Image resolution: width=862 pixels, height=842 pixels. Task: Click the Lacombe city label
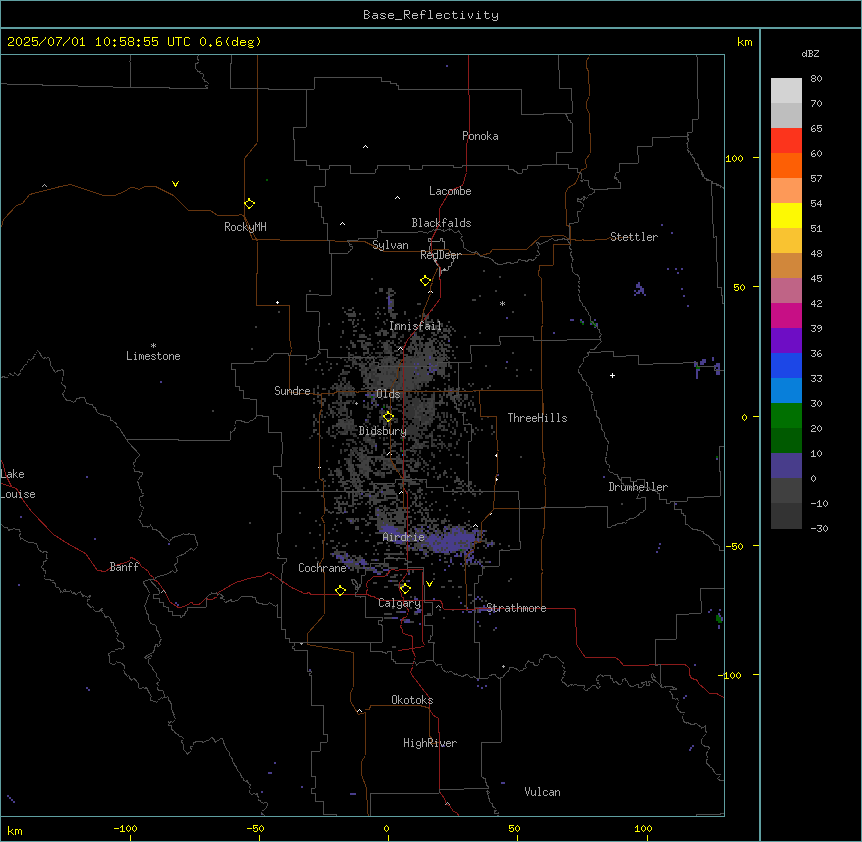(450, 191)
